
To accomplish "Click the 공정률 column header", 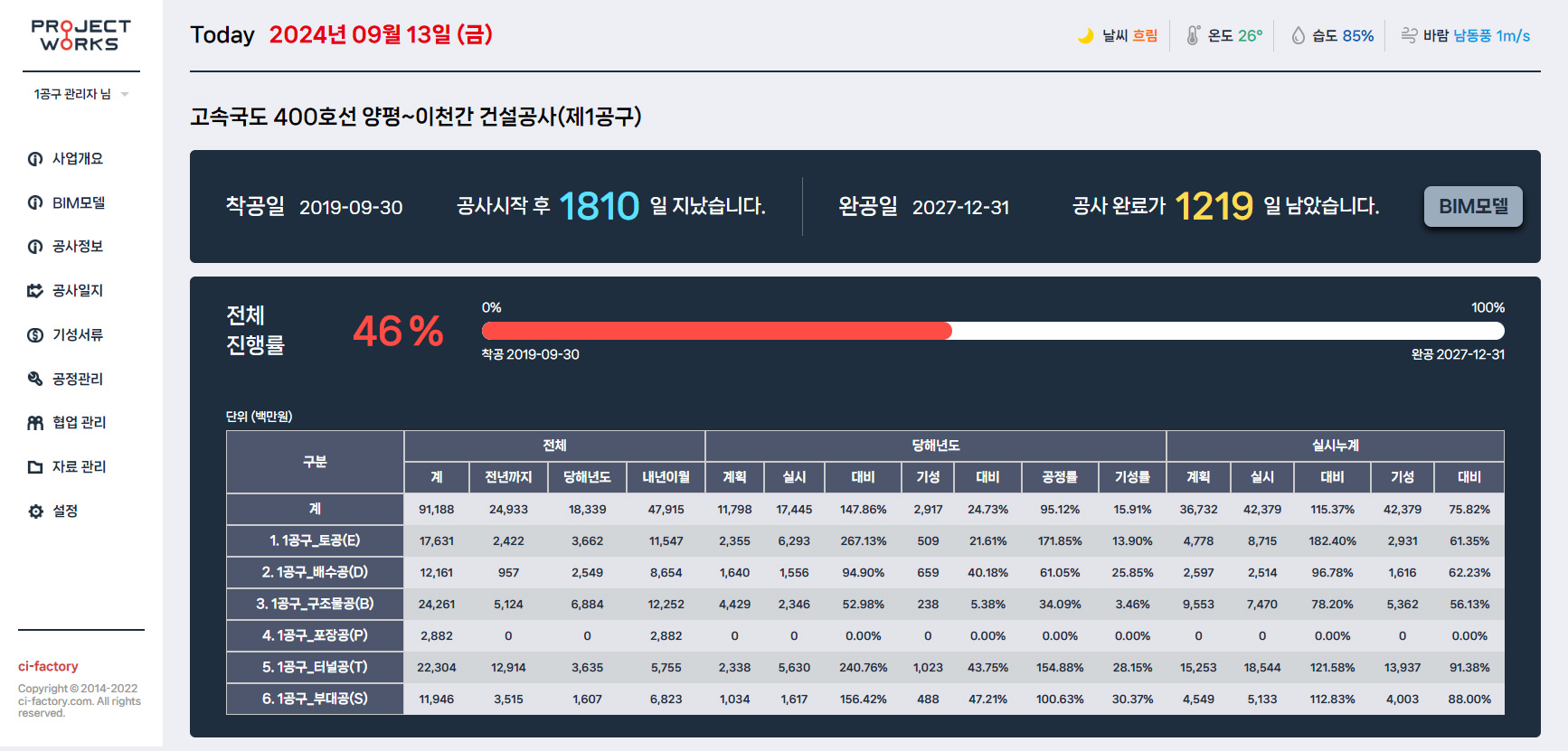I will [x=1059, y=477].
